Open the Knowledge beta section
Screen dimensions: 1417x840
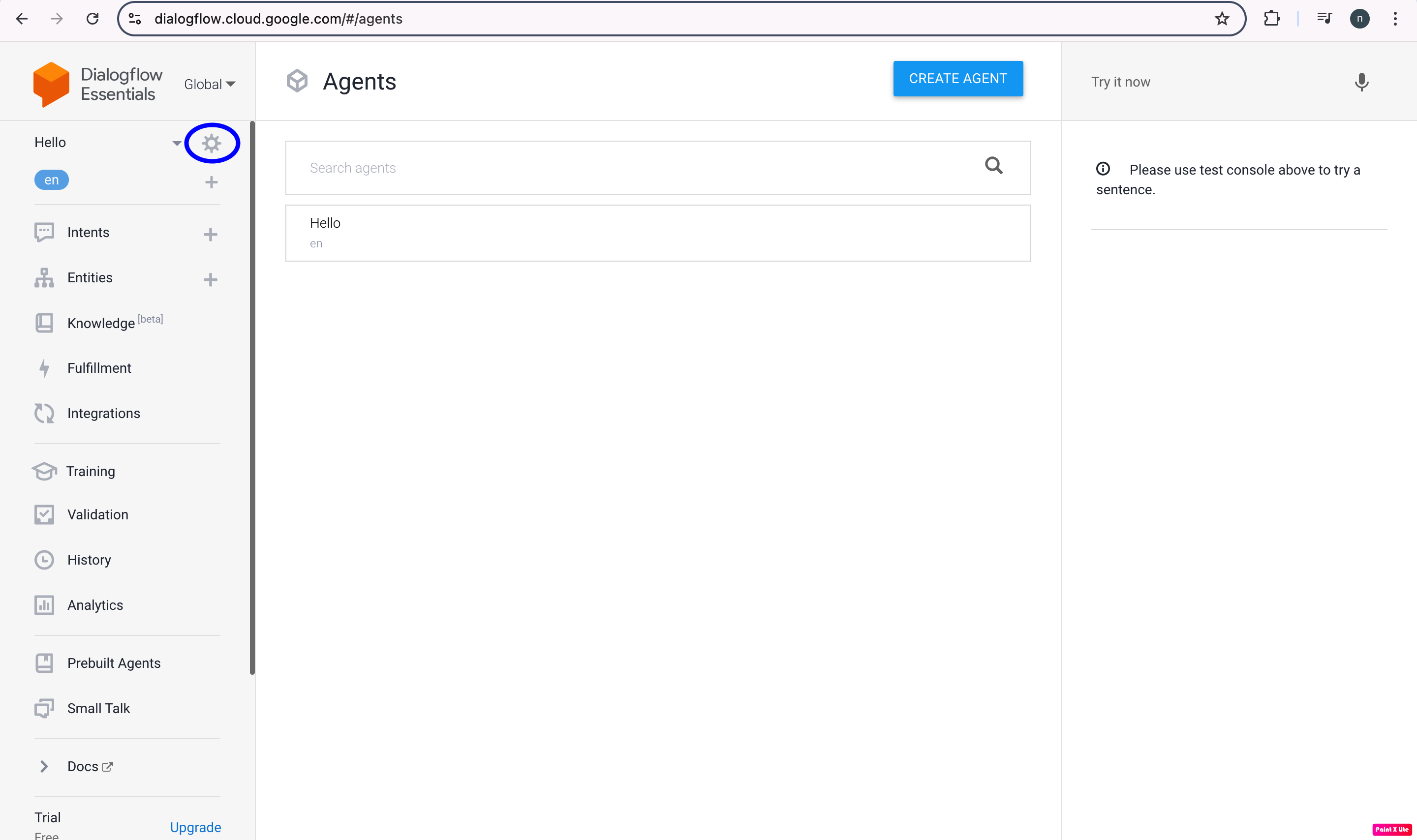101,323
